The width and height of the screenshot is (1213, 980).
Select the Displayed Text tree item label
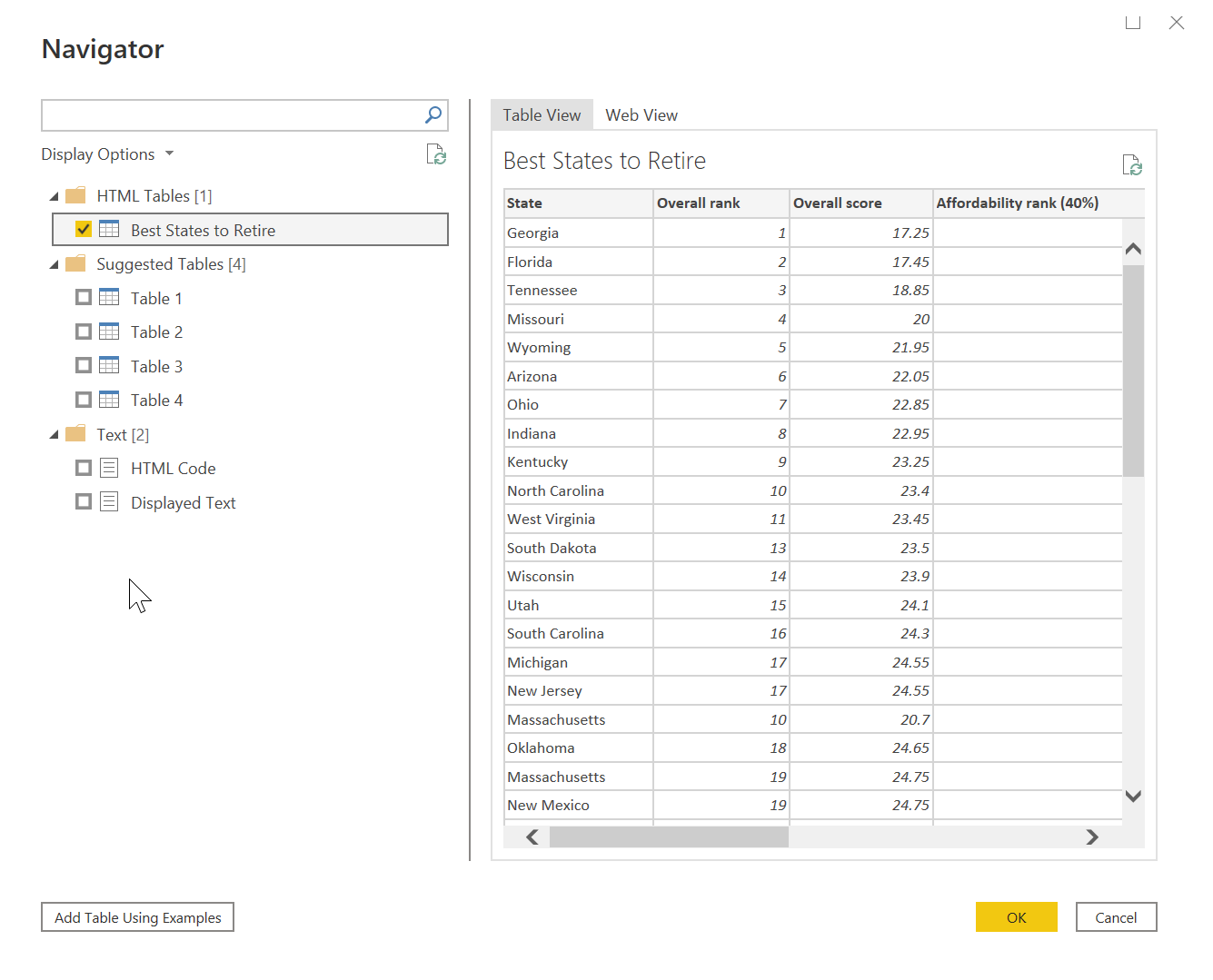[x=183, y=503]
